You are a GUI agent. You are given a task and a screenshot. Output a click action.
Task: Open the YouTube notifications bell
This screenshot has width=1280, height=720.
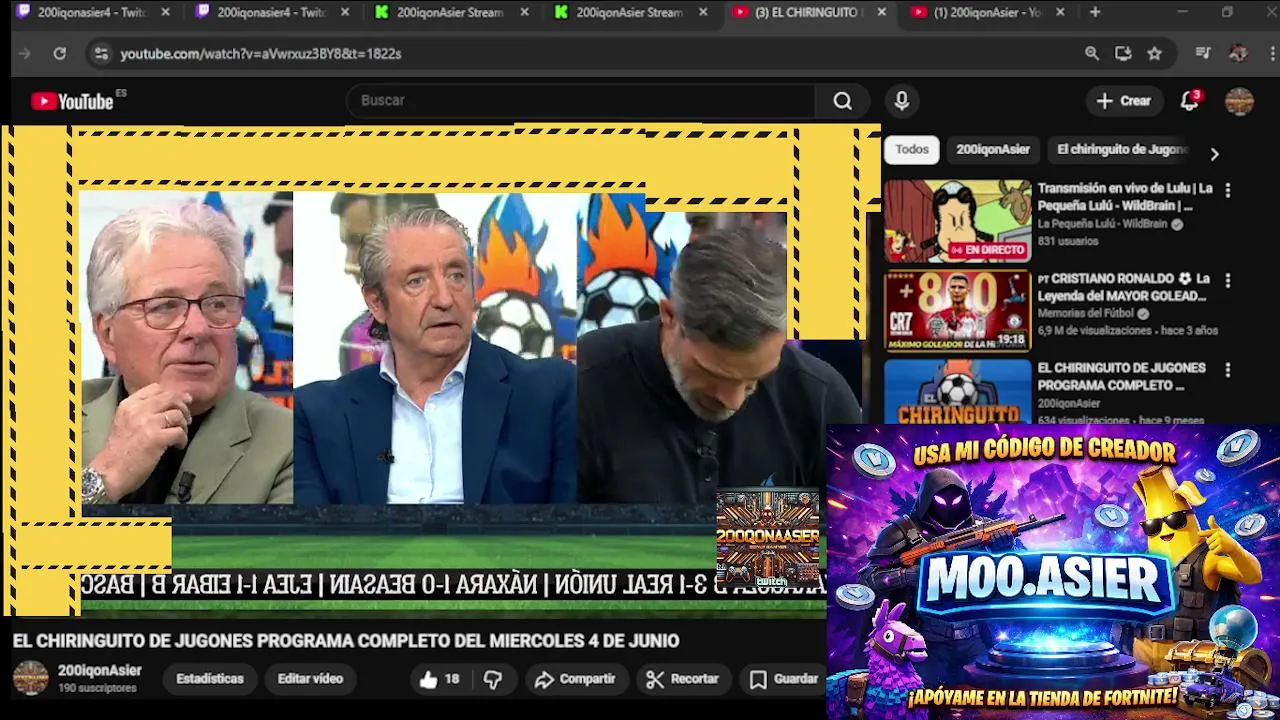(1189, 101)
